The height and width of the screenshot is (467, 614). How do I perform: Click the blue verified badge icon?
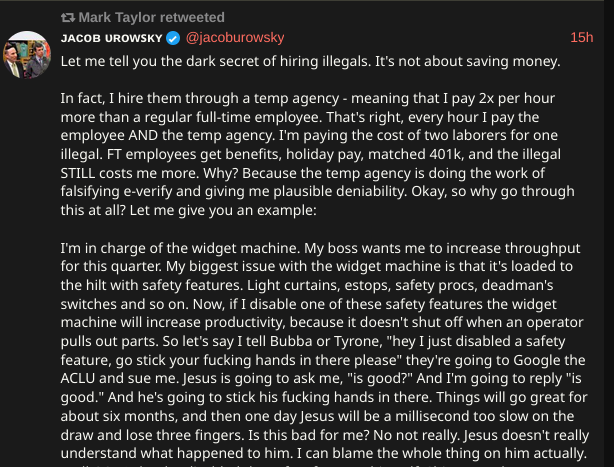coord(171,38)
